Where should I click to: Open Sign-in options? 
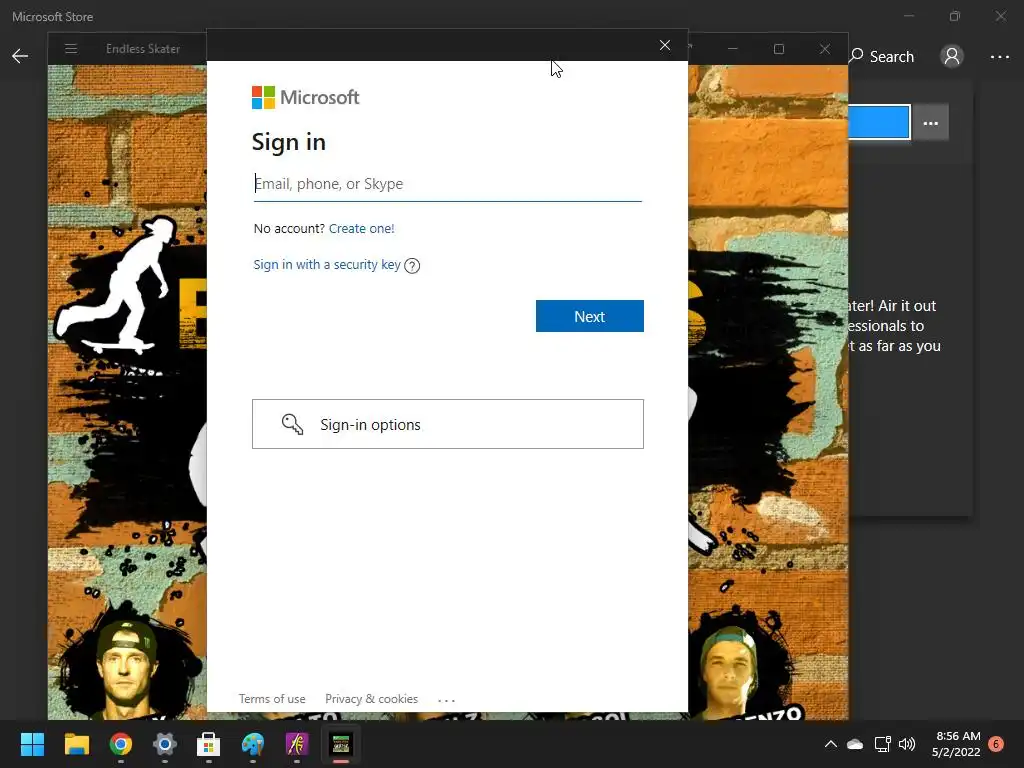pos(447,424)
